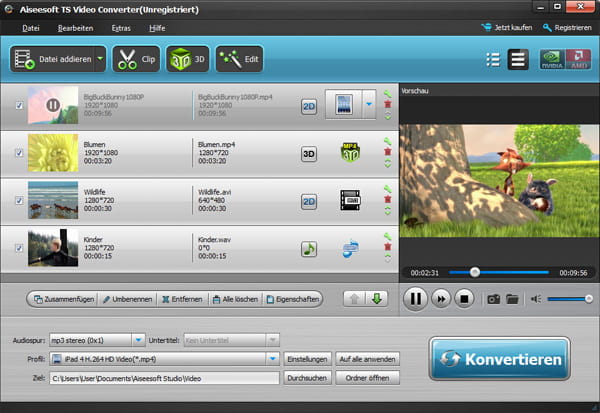Fast forward the preview
The image size is (600, 413).
point(441,299)
